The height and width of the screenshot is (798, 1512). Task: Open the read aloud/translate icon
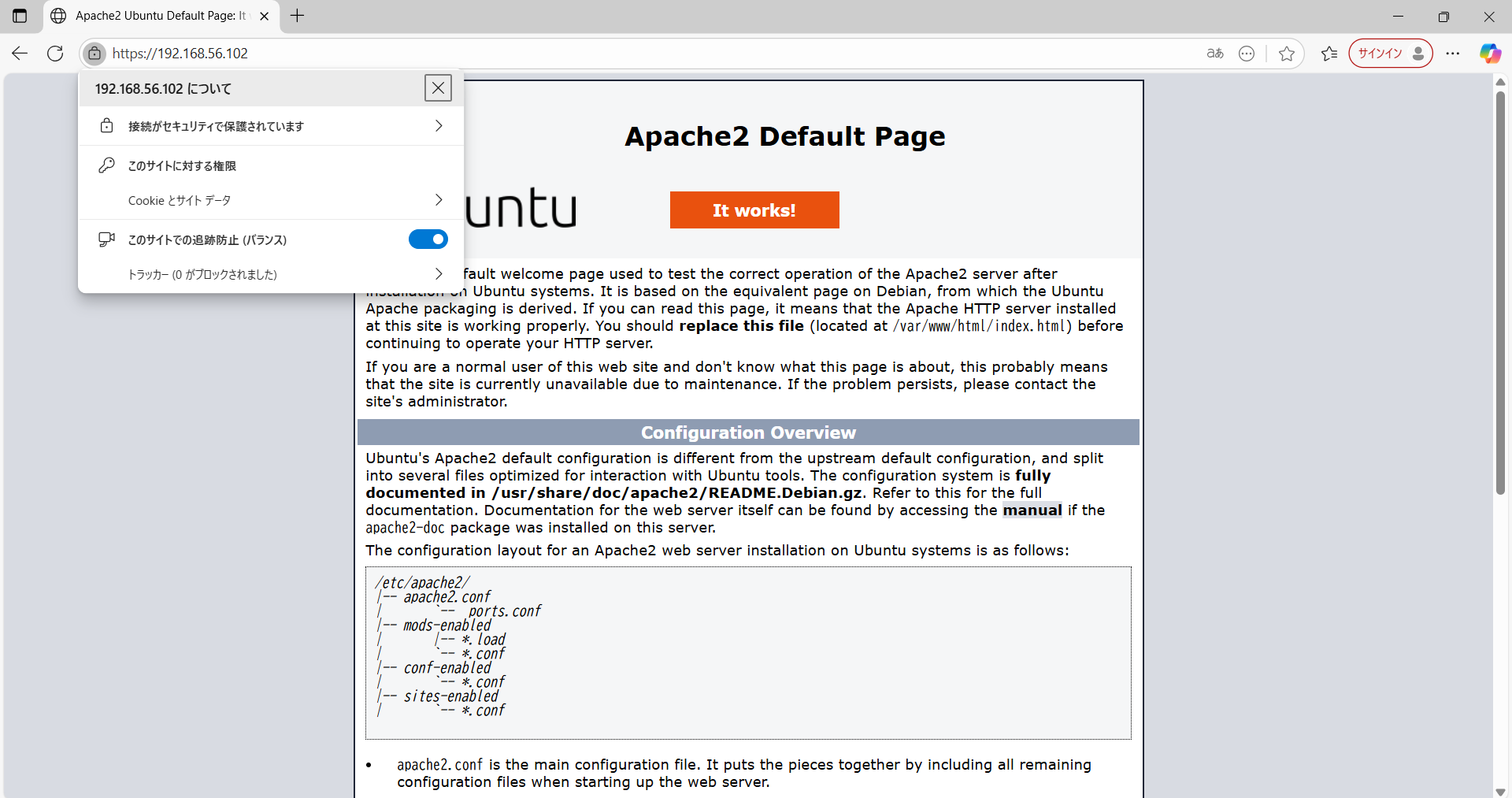coord(1215,54)
